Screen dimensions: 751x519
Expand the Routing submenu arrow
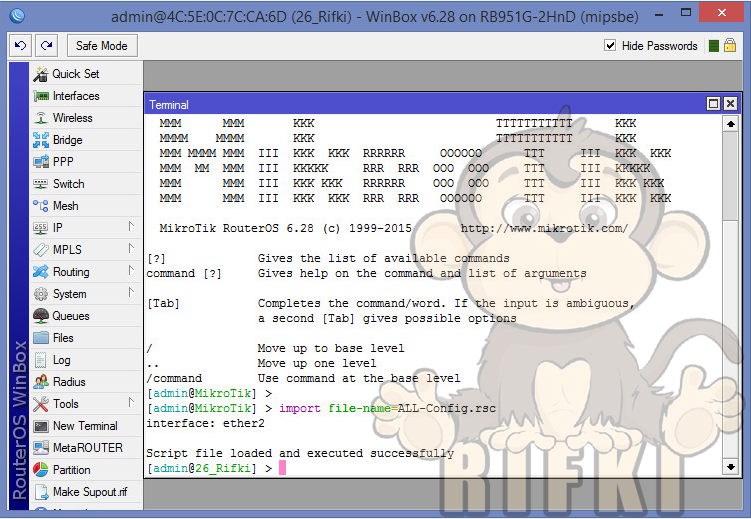point(131,271)
